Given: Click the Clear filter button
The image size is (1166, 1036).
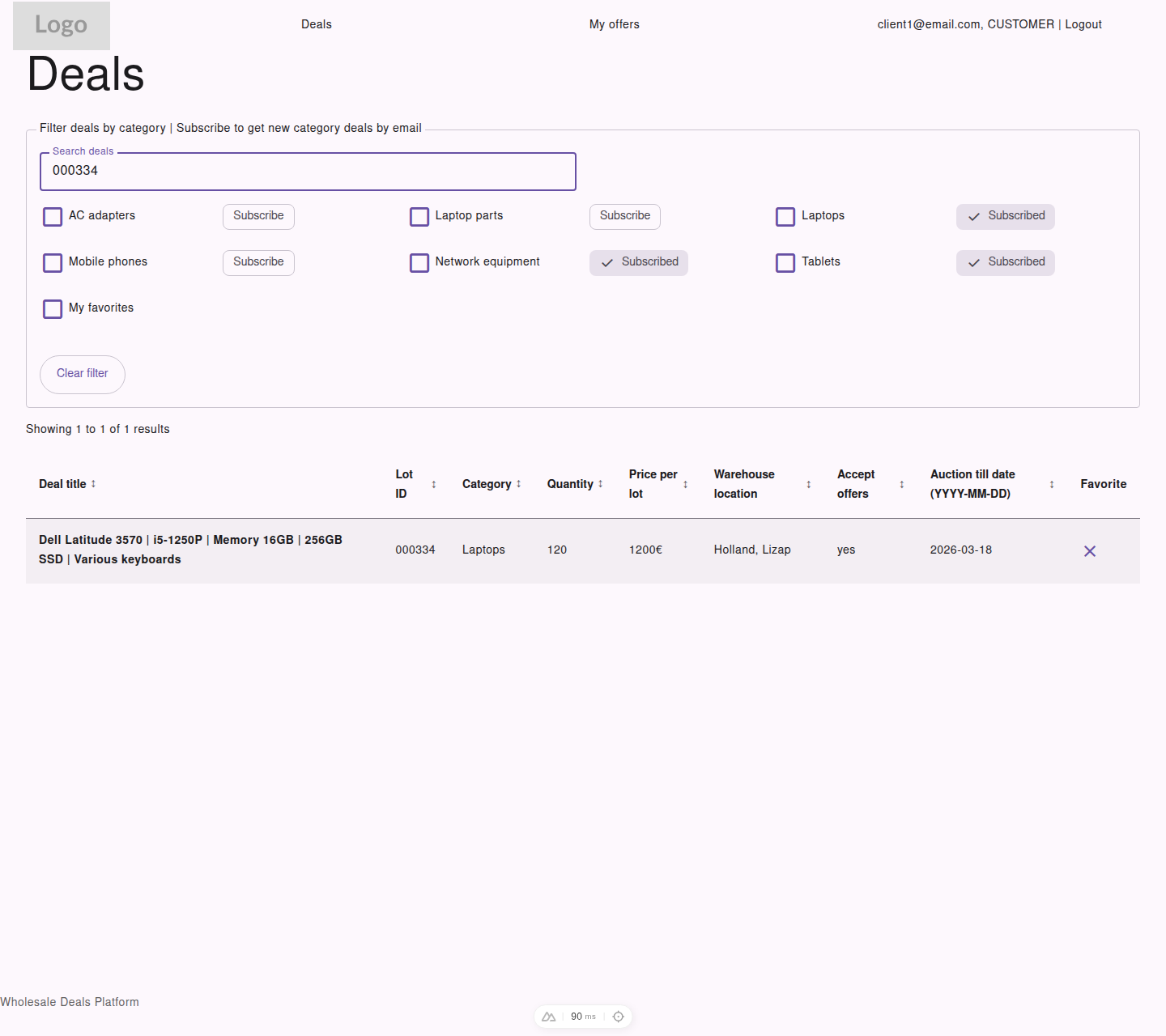Looking at the screenshot, I should click(x=82, y=374).
